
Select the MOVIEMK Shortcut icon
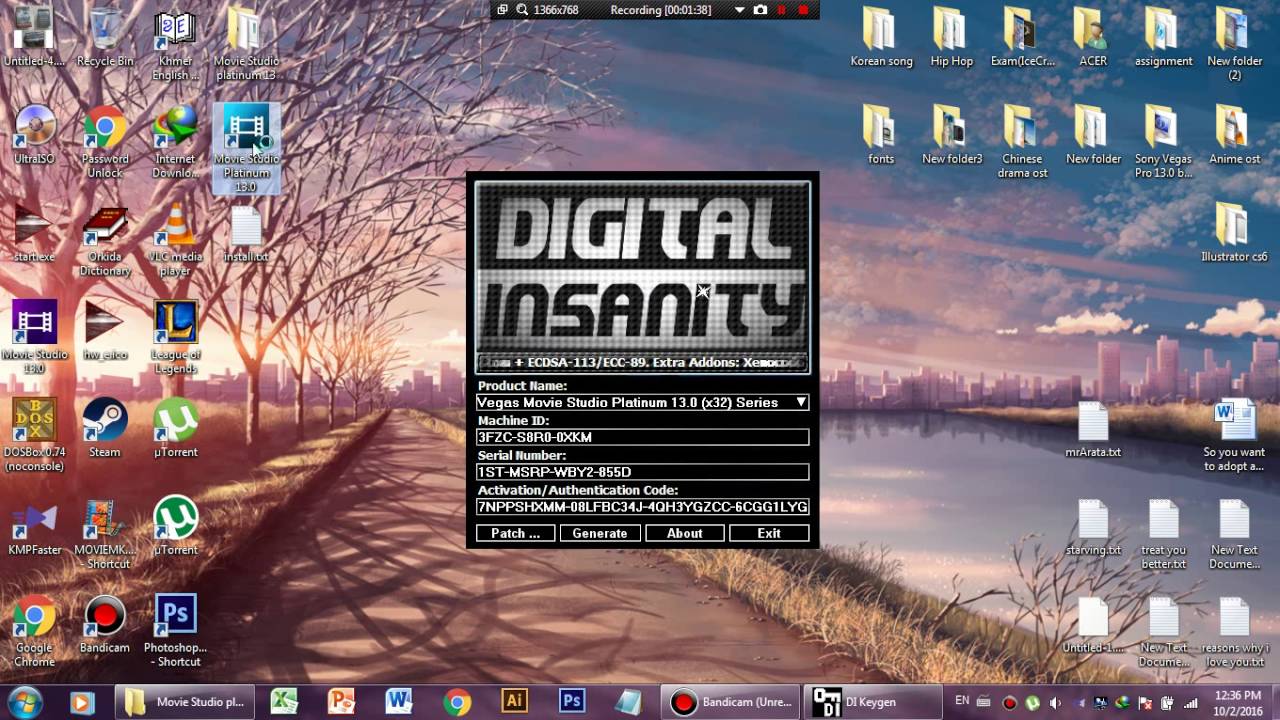(x=105, y=534)
